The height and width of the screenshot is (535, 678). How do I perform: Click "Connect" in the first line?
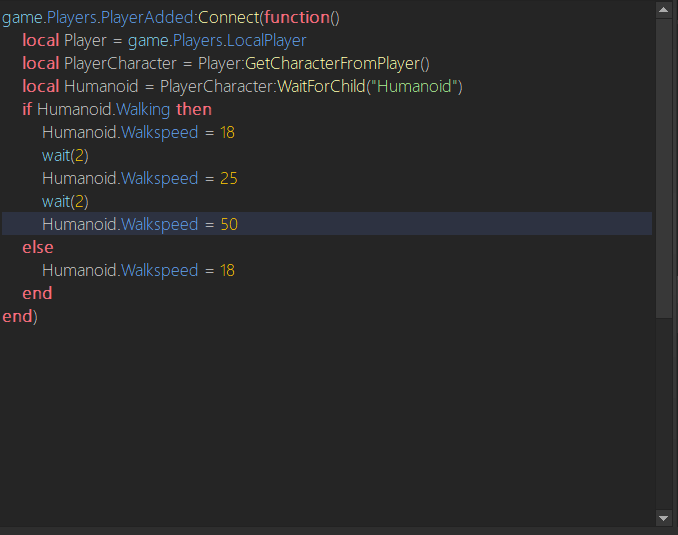(x=228, y=18)
